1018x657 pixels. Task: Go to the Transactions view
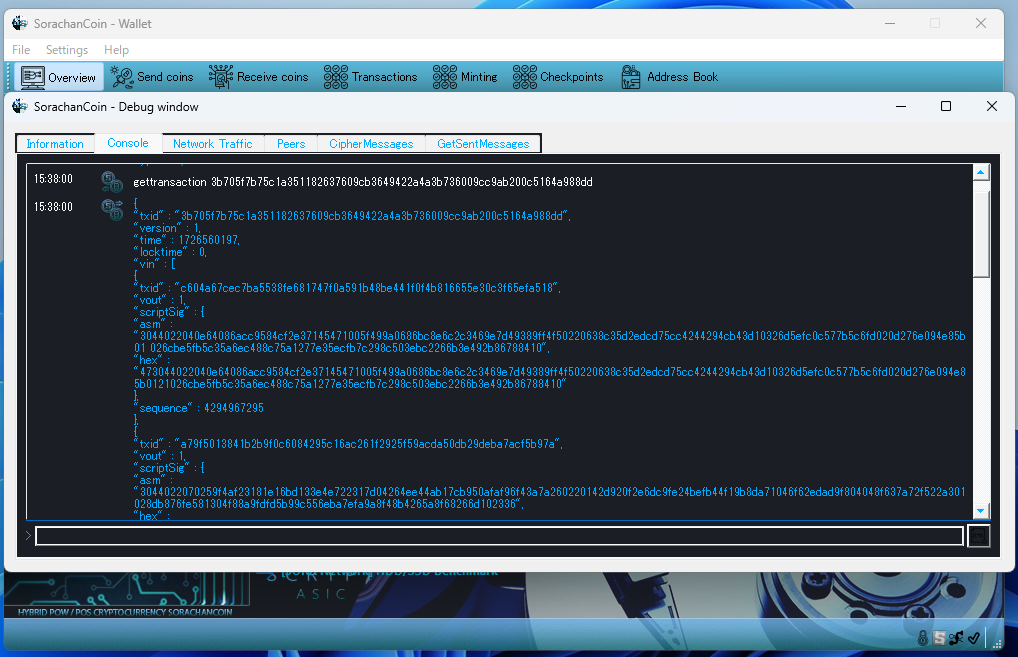[371, 77]
